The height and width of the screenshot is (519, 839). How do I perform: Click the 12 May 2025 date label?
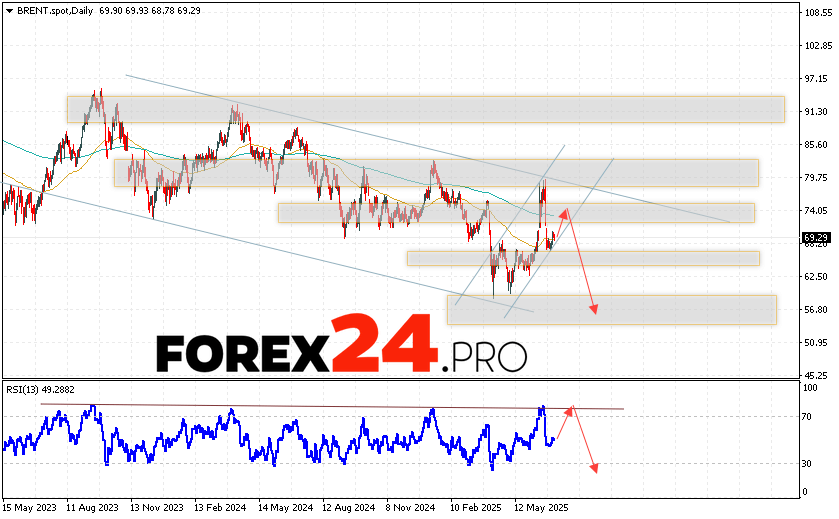pos(542,508)
